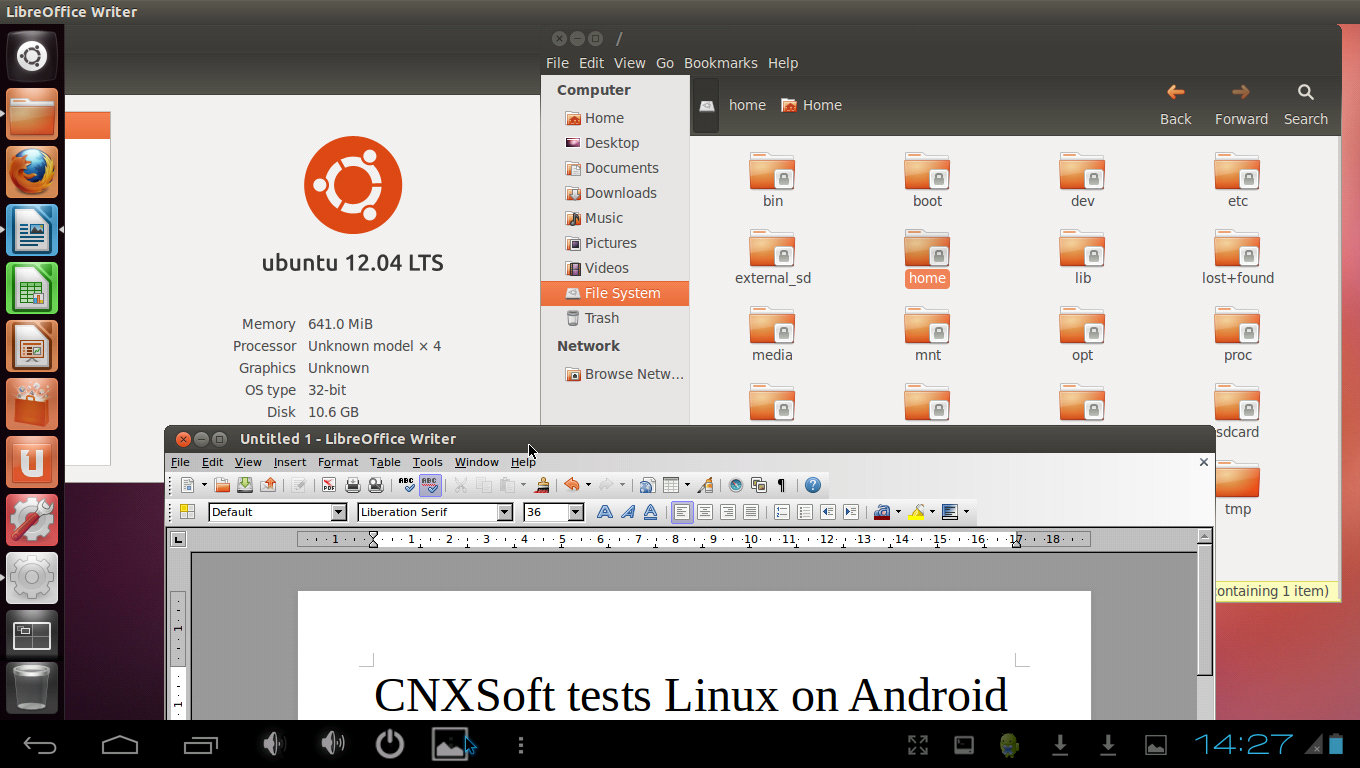Open Workspace Switcher in the launcher
The height and width of the screenshot is (768, 1360).
point(32,635)
